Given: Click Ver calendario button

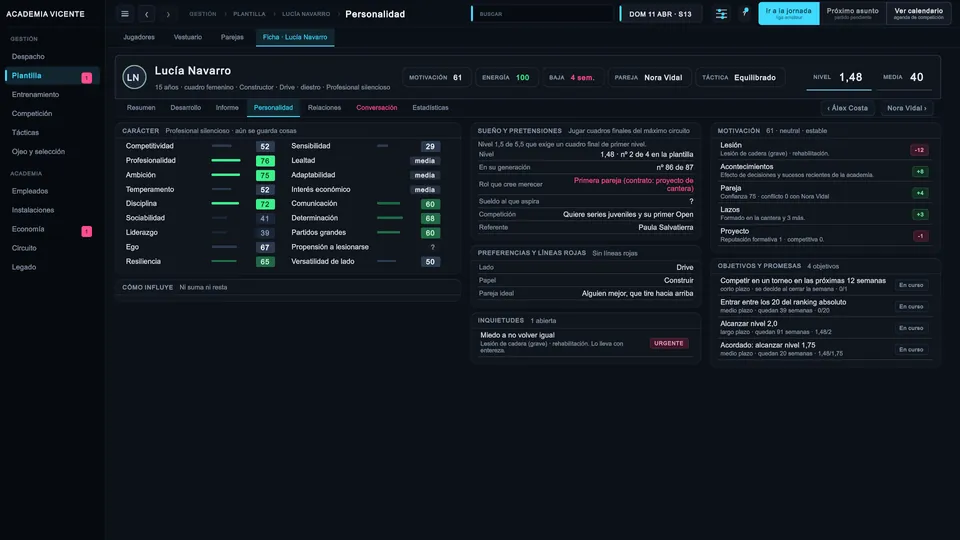Looking at the screenshot, I should 918,13.
